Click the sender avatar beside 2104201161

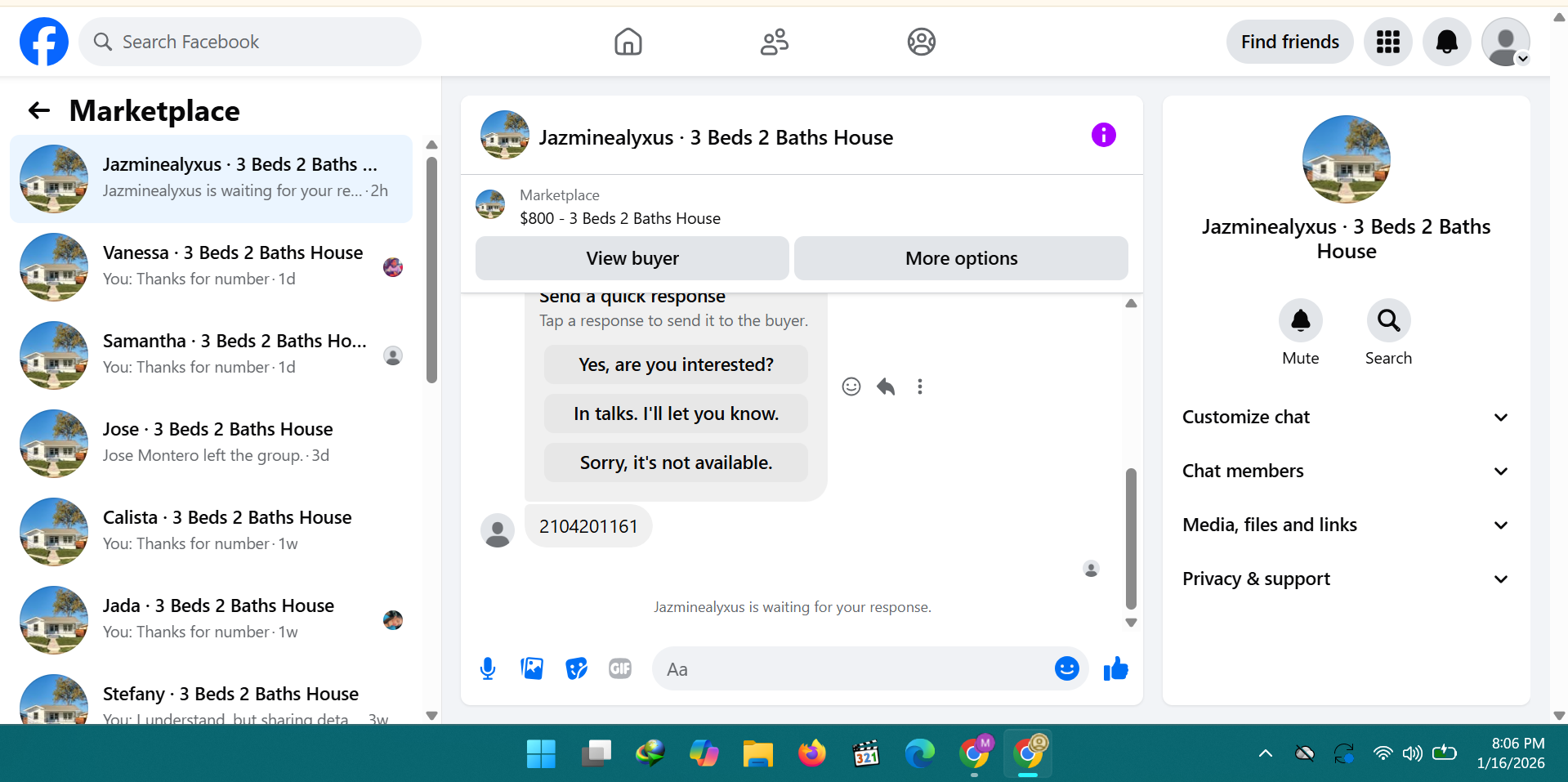point(498,530)
